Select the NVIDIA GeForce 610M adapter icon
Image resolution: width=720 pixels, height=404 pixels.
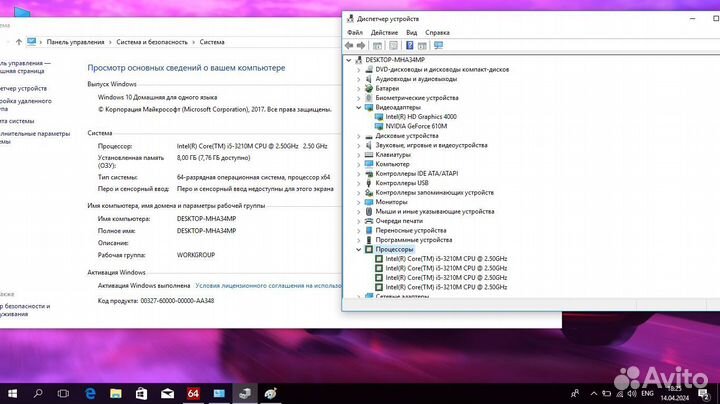[x=379, y=126]
